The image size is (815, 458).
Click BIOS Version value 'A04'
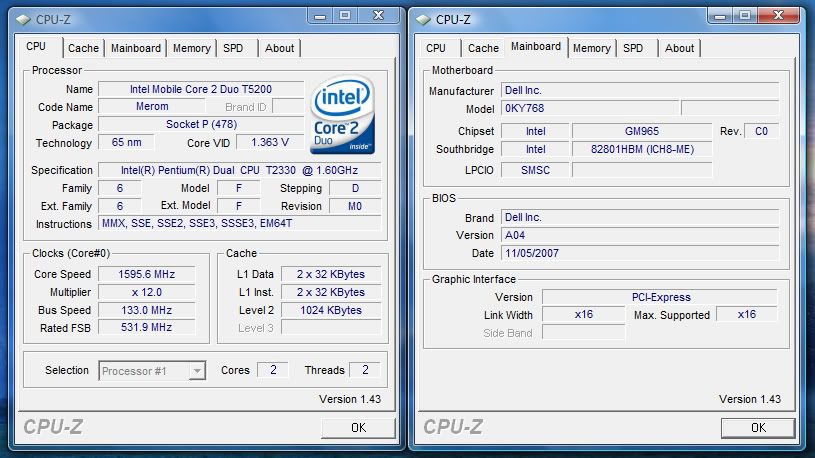[x=640, y=235]
